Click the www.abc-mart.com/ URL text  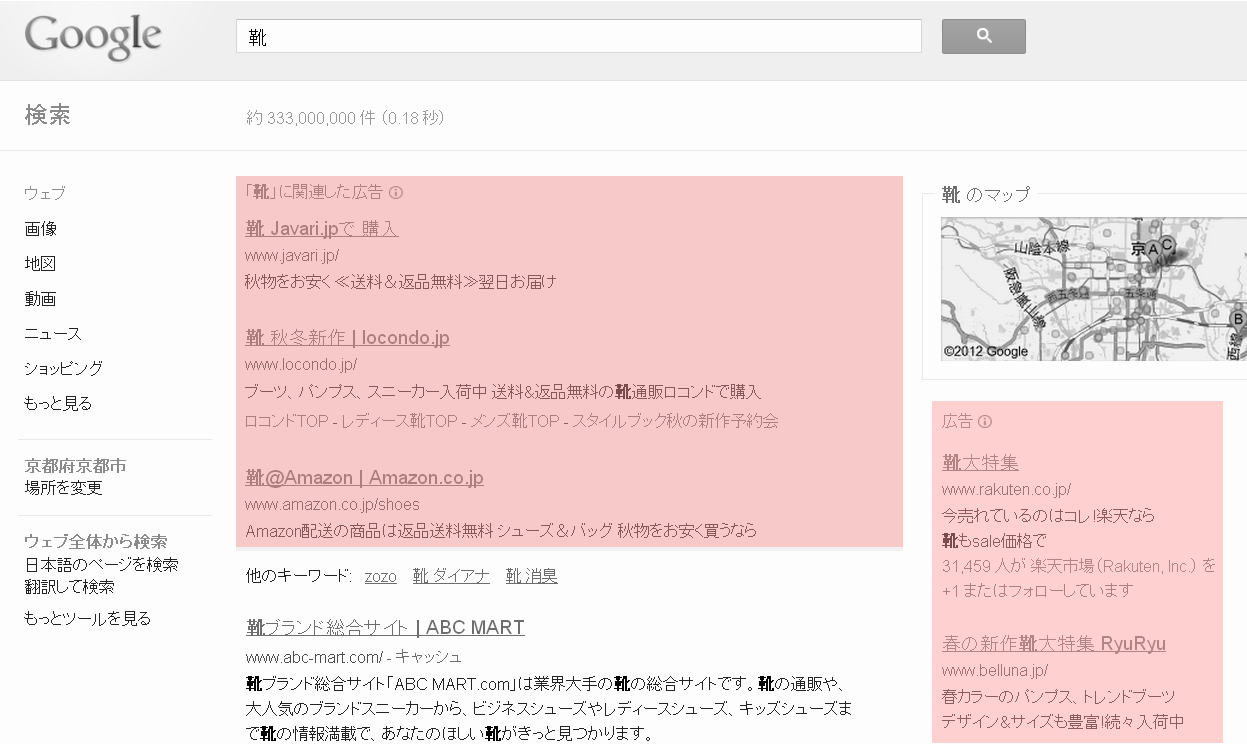(314, 657)
